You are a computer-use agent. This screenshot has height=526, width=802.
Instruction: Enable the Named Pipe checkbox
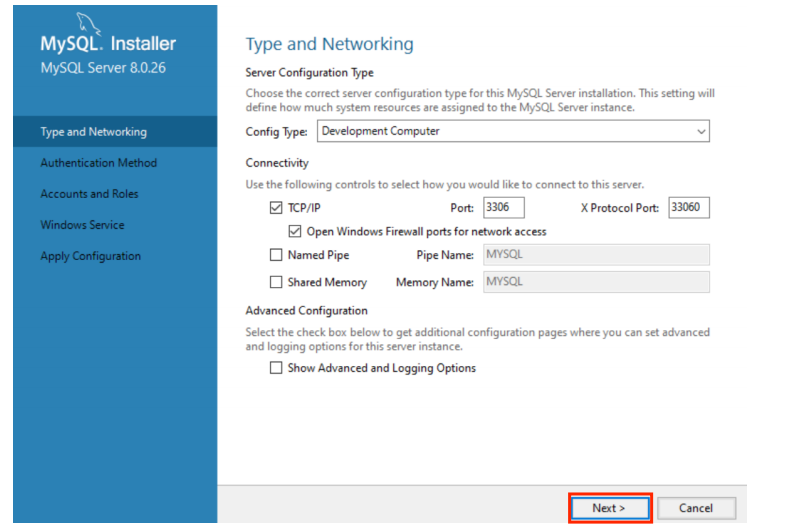(x=276, y=255)
